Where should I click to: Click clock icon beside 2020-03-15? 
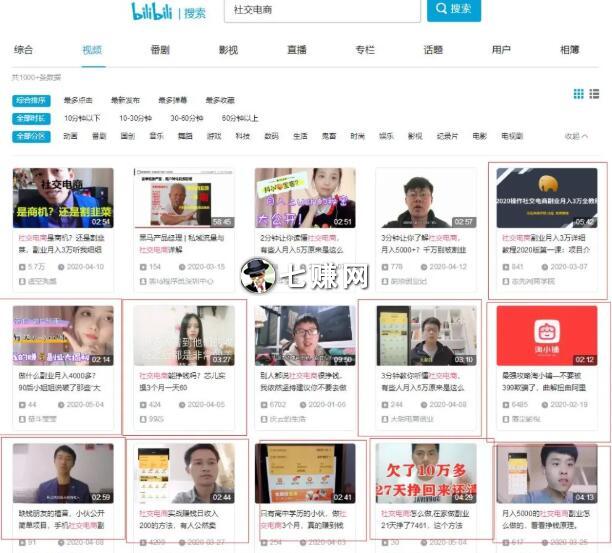pos(182,267)
